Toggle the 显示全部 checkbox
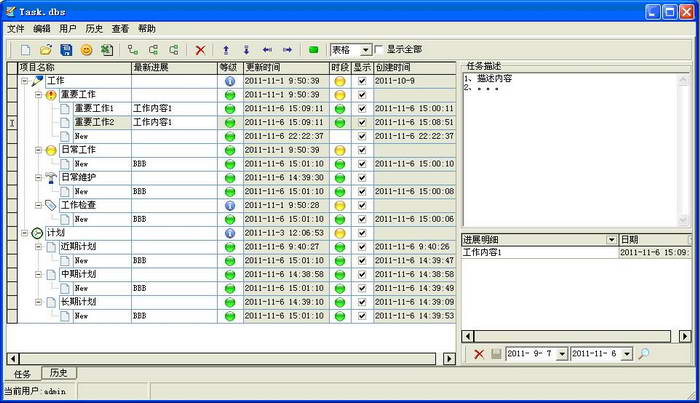 pos(379,49)
